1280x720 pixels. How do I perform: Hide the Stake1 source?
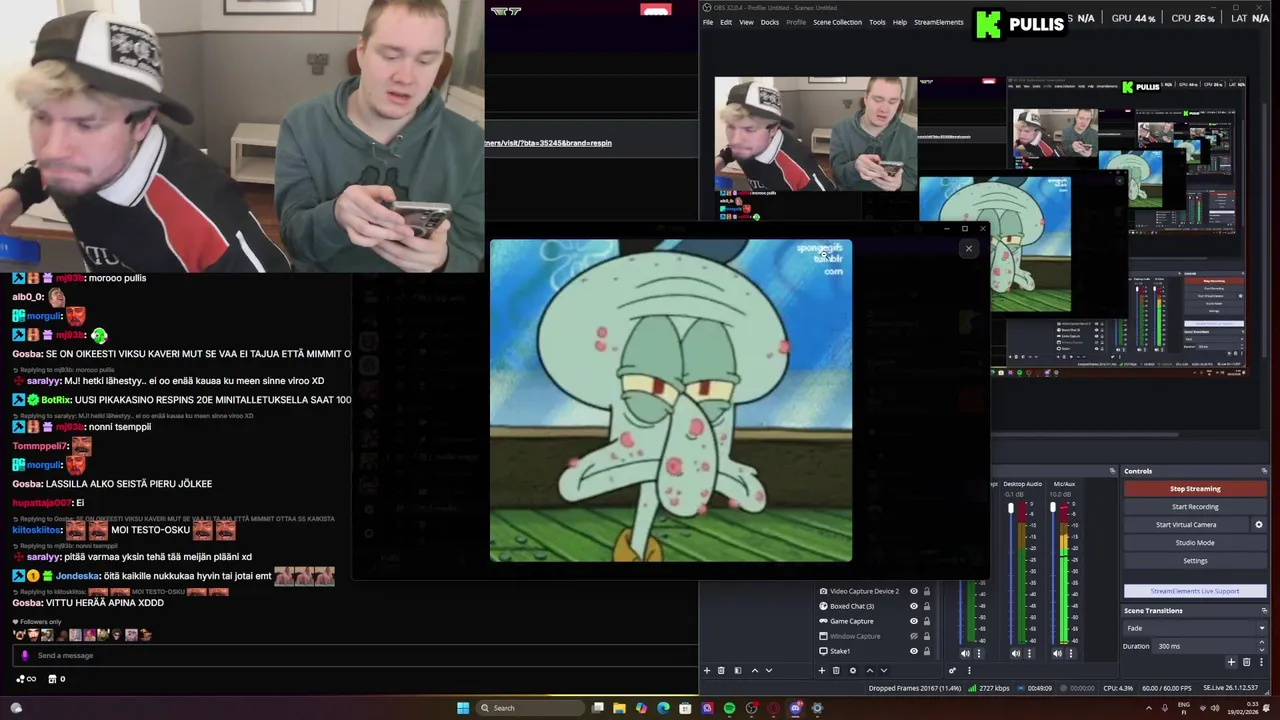tap(914, 651)
